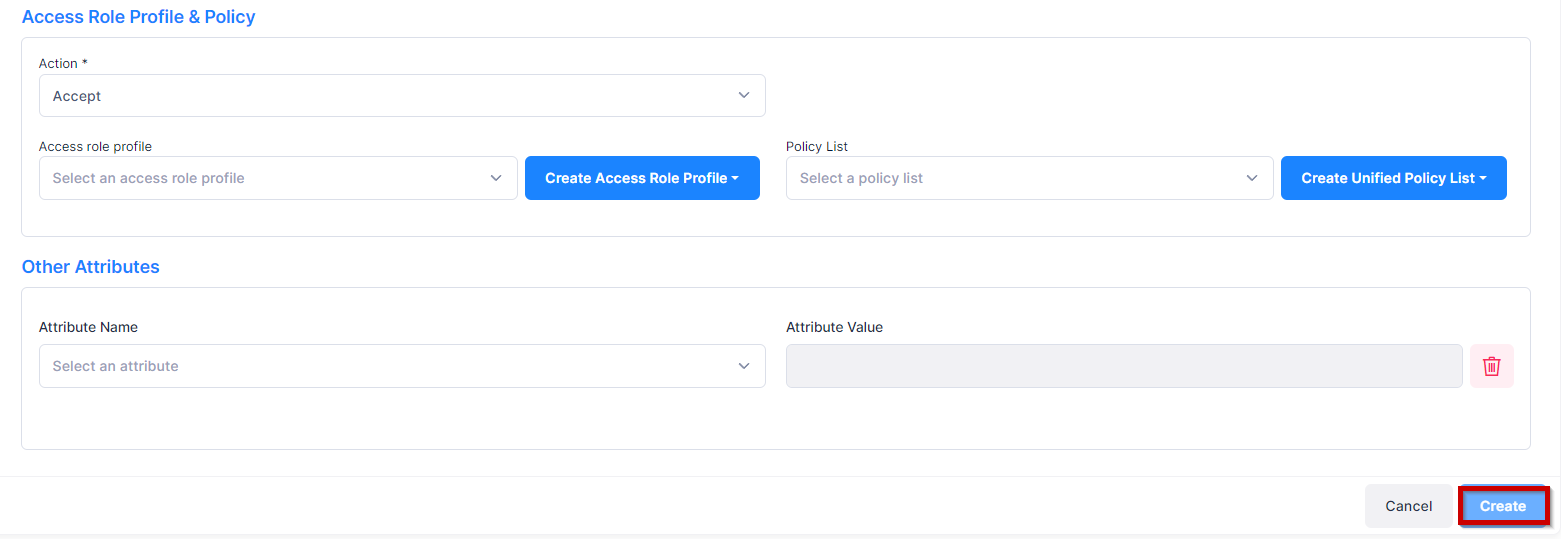Click caret on Create Unified Policy List button
Screen dimensions: 1561x539
tap(1483, 179)
